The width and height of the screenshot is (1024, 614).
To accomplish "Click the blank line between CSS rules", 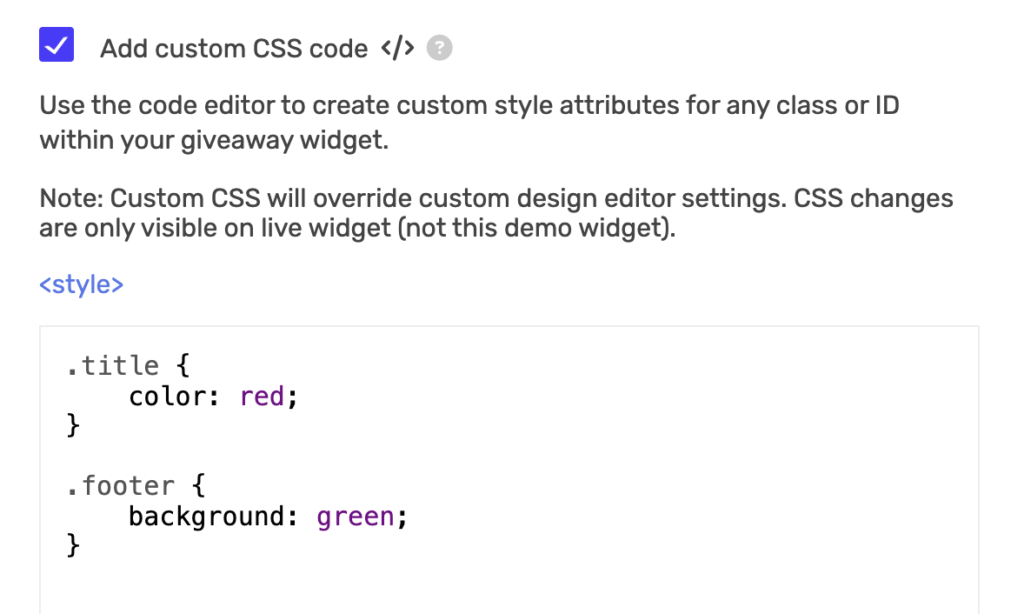I will click(300, 457).
